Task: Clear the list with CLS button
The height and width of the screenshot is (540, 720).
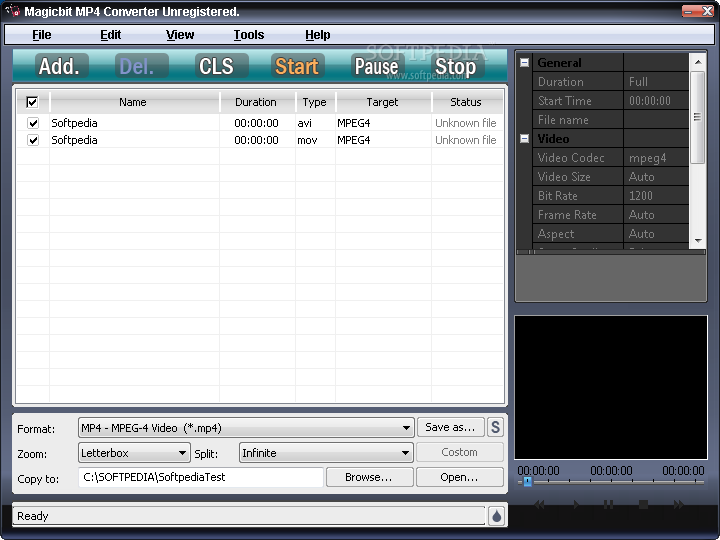Action: (220, 66)
